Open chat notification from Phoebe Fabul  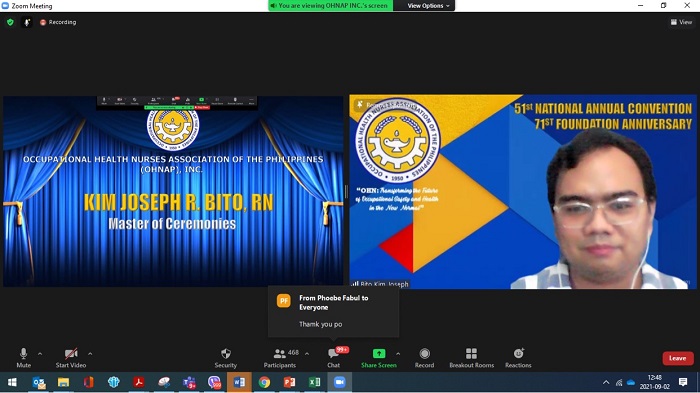point(333,311)
